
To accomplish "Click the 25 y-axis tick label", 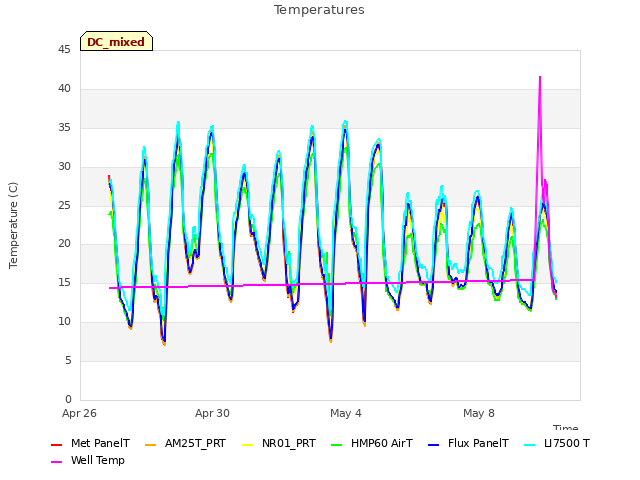I will (64, 205).
